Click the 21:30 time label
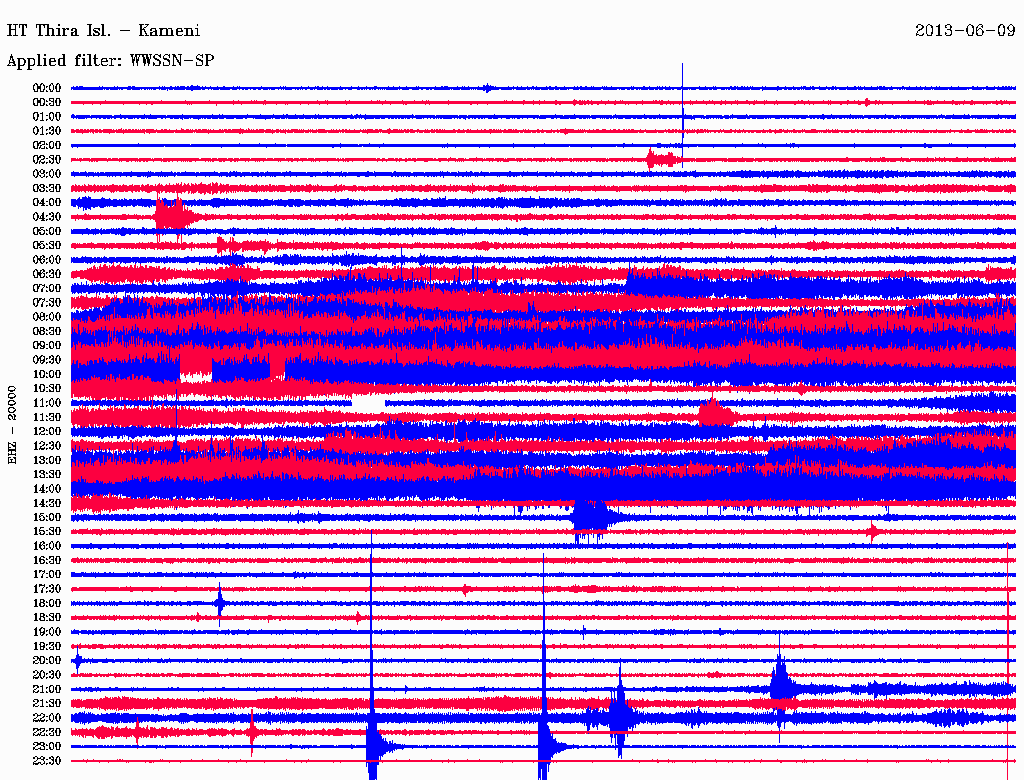The width and height of the screenshot is (1024, 780). (47, 703)
